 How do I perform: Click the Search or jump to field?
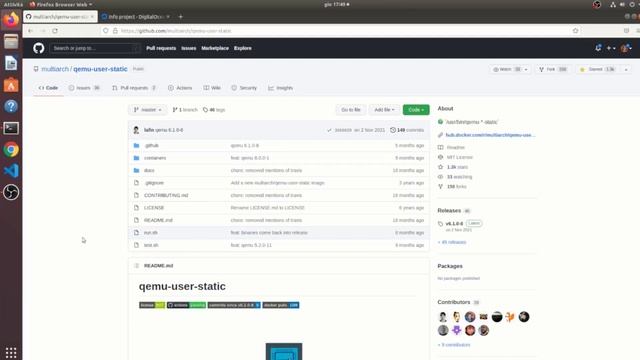tap(95, 48)
